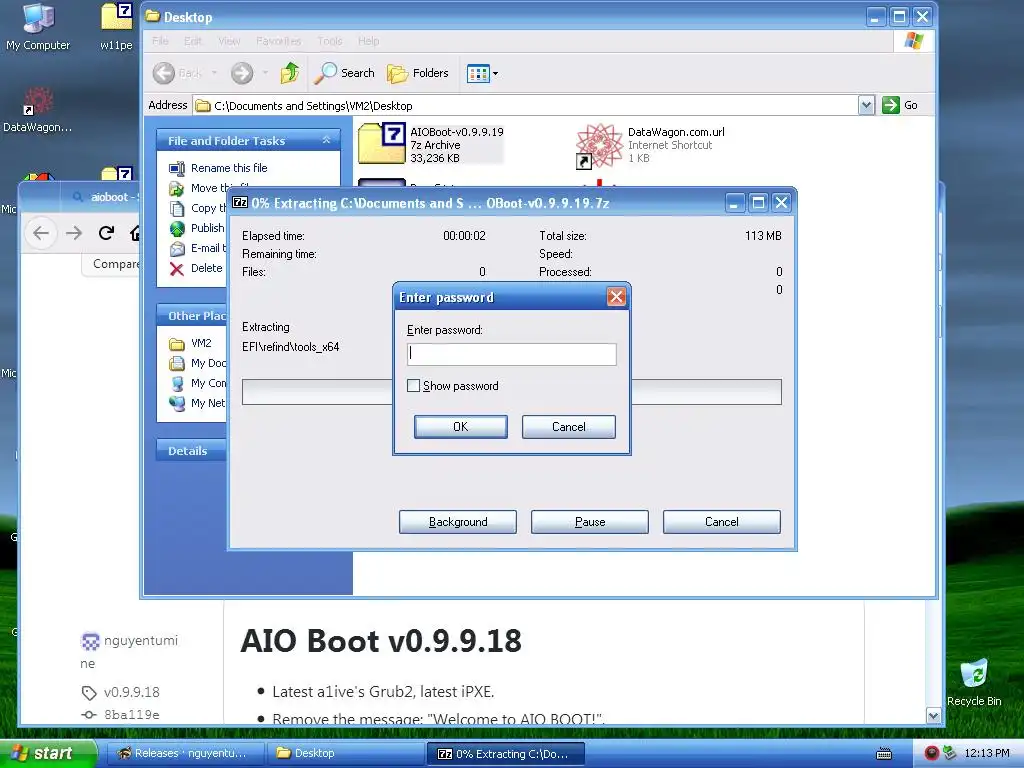Image resolution: width=1024 pixels, height=768 pixels.
Task: Open the Favorites menu
Action: click(x=279, y=41)
